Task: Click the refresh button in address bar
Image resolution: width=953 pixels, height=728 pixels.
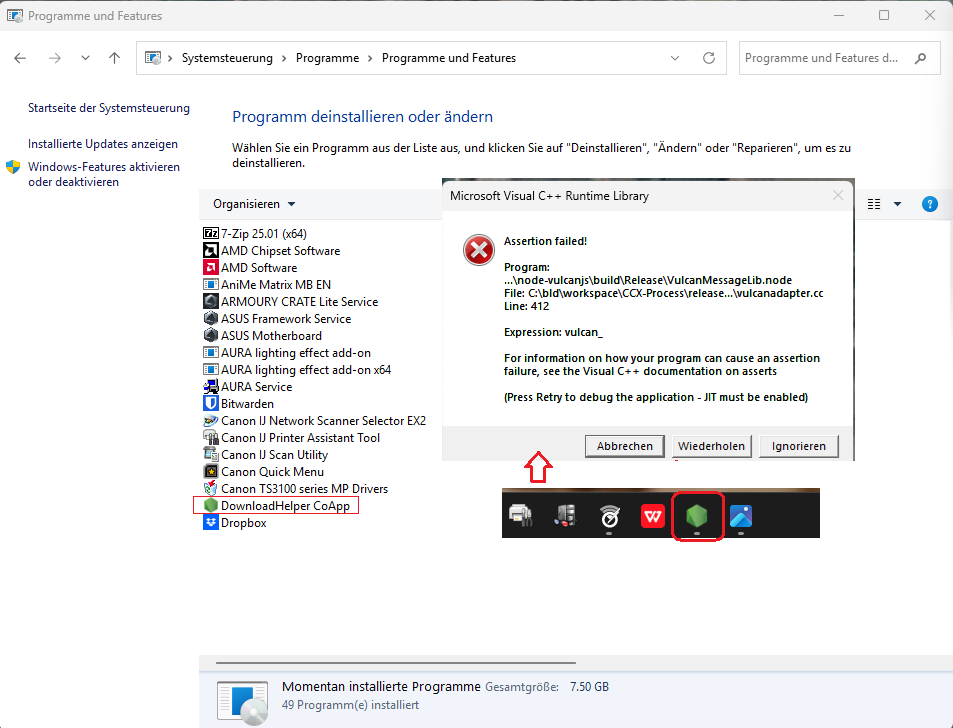Action: pos(709,58)
